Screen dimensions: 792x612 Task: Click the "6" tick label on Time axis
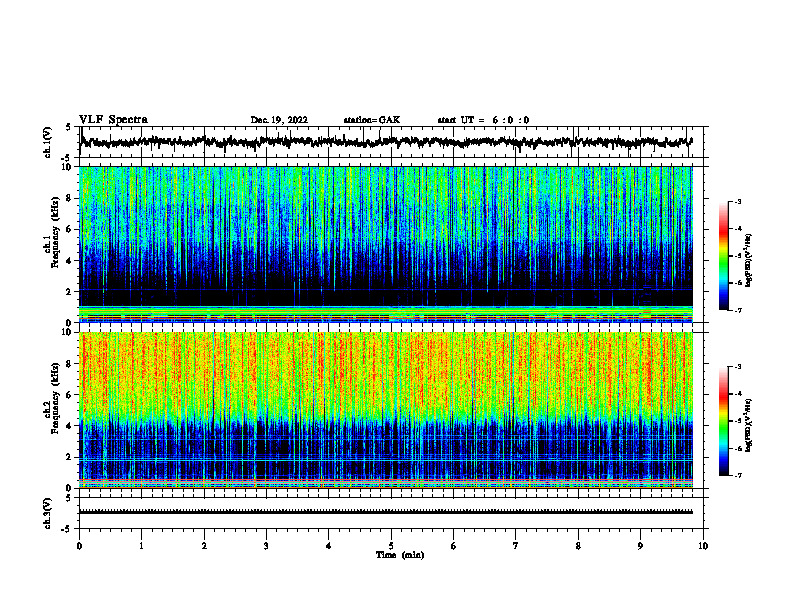[x=454, y=545]
